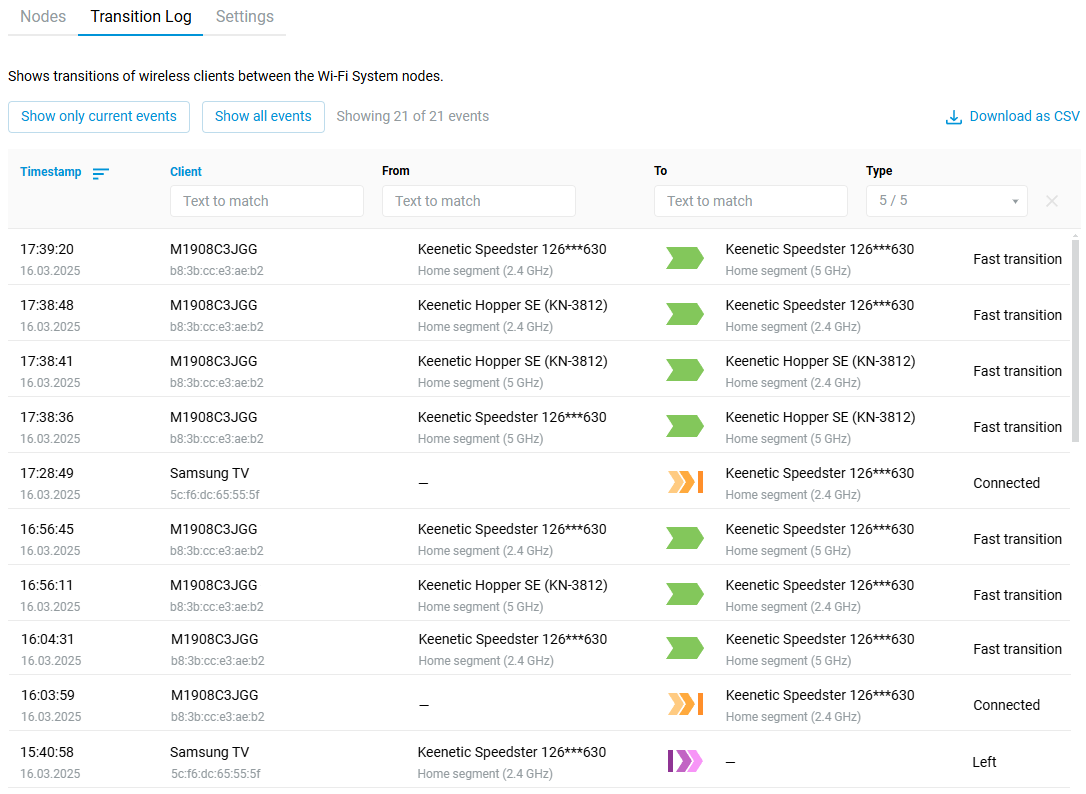Focus the Client filter text field

267,201
